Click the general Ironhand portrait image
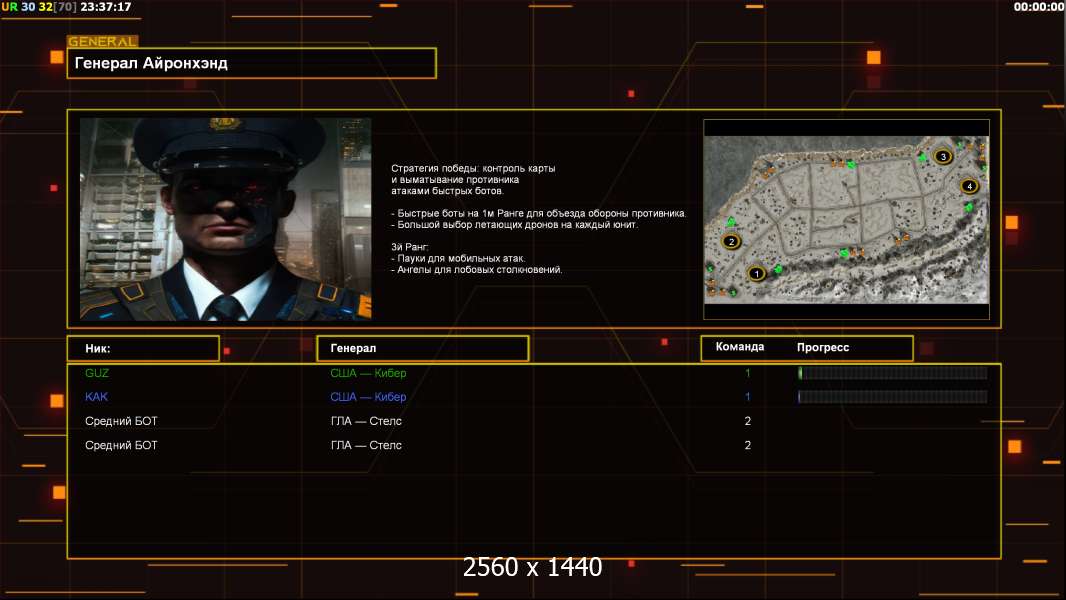 coord(226,219)
